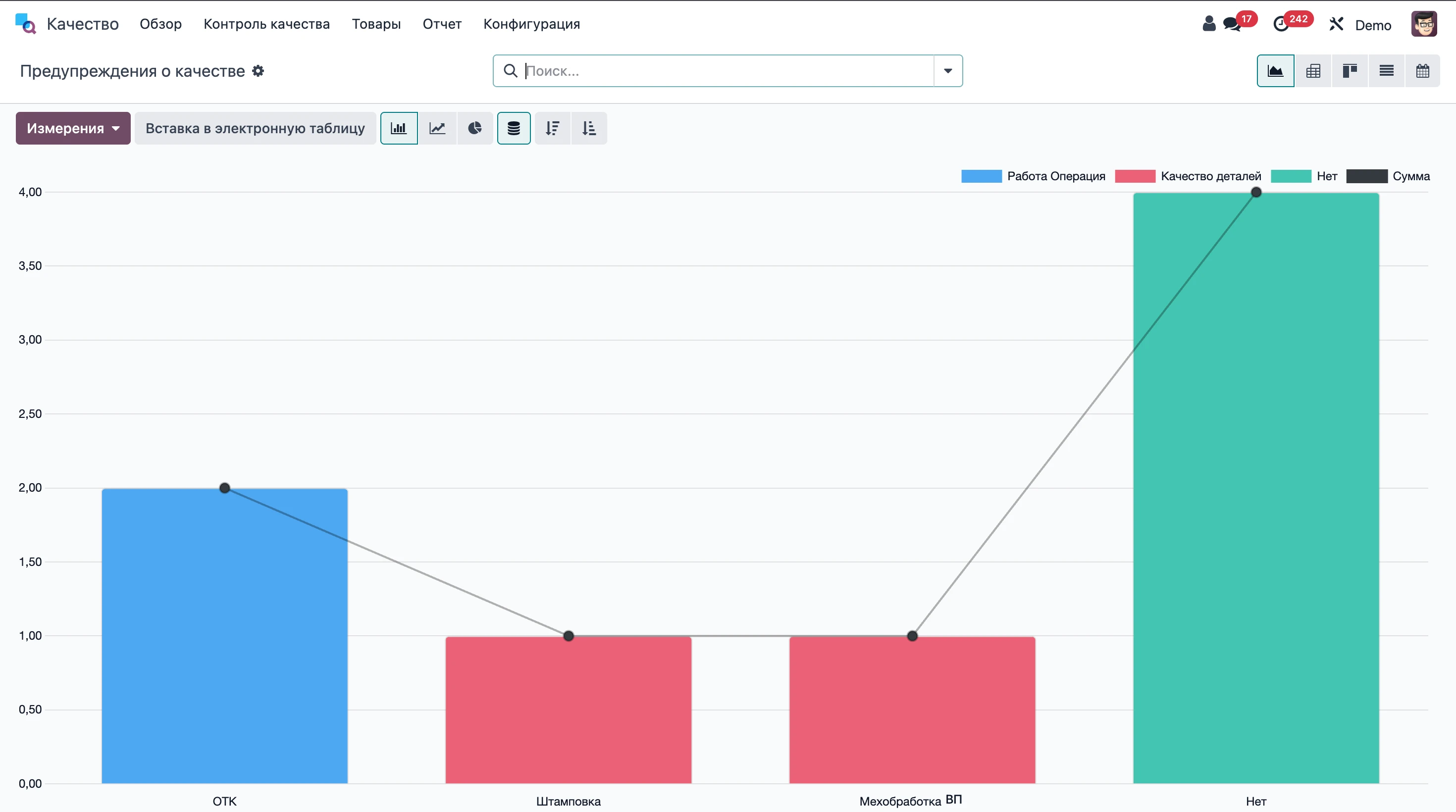Toggle the Работа Операция legend swatch
The height and width of the screenshot is (812, 1456).
(981, 176)
